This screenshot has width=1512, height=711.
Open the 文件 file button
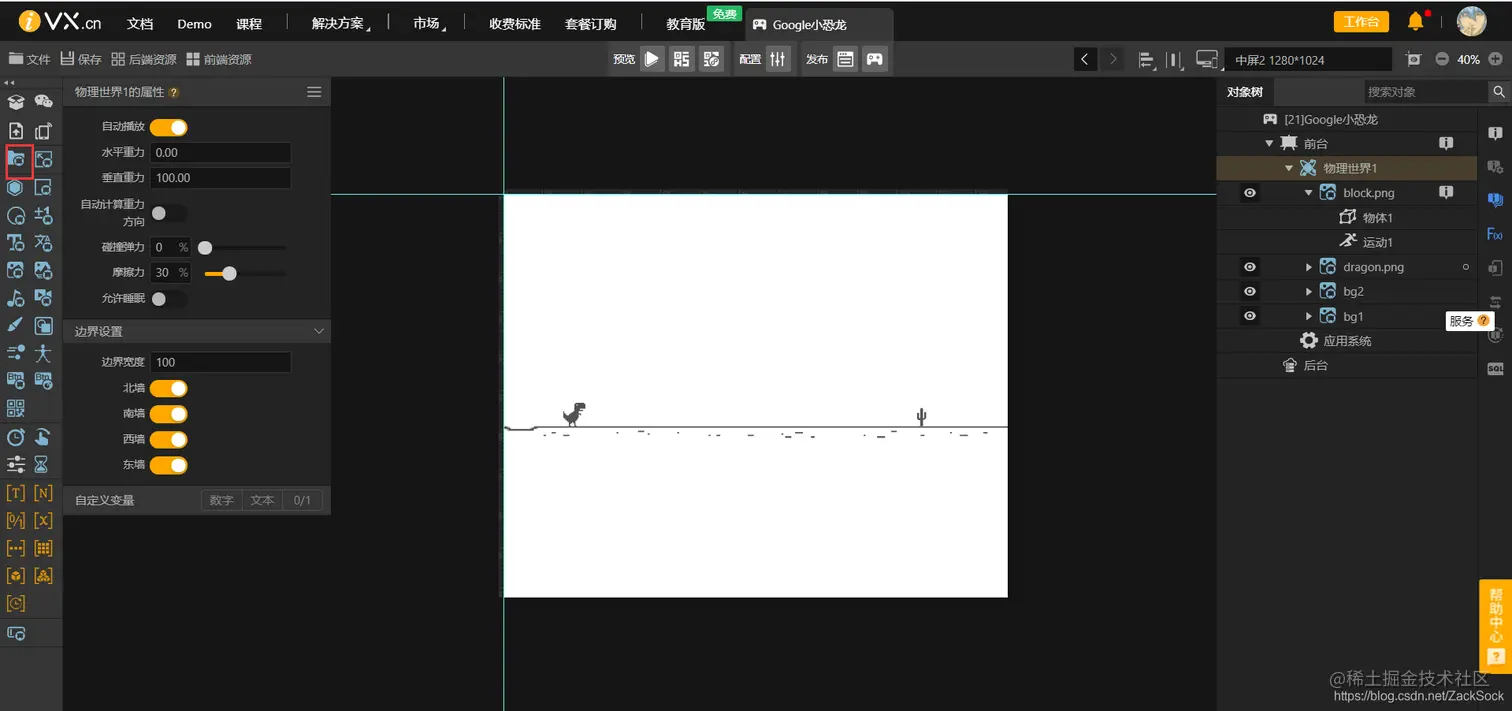click(30, 59)
